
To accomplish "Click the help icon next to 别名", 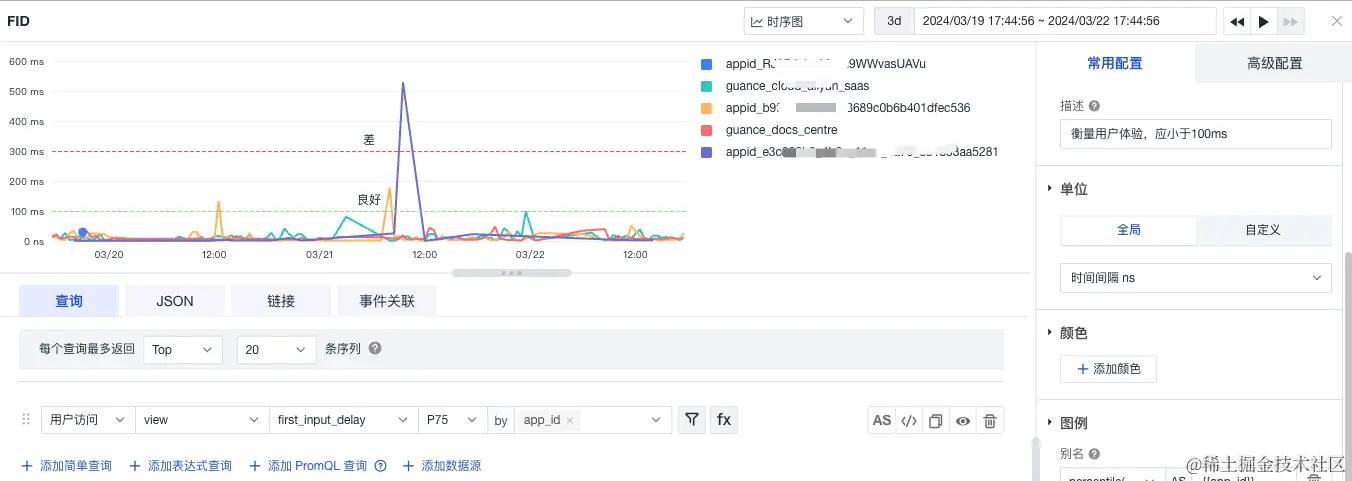I will 1094,454.
